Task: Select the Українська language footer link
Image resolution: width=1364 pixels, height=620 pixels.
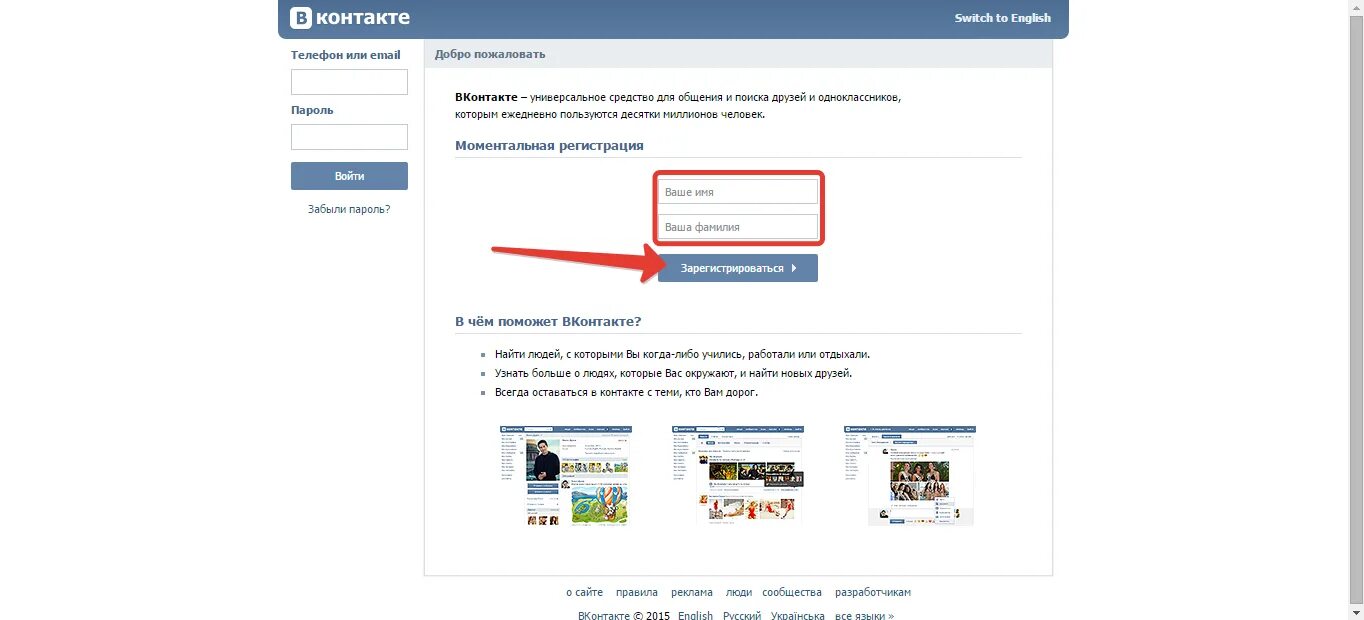Action: pos(798,615)
